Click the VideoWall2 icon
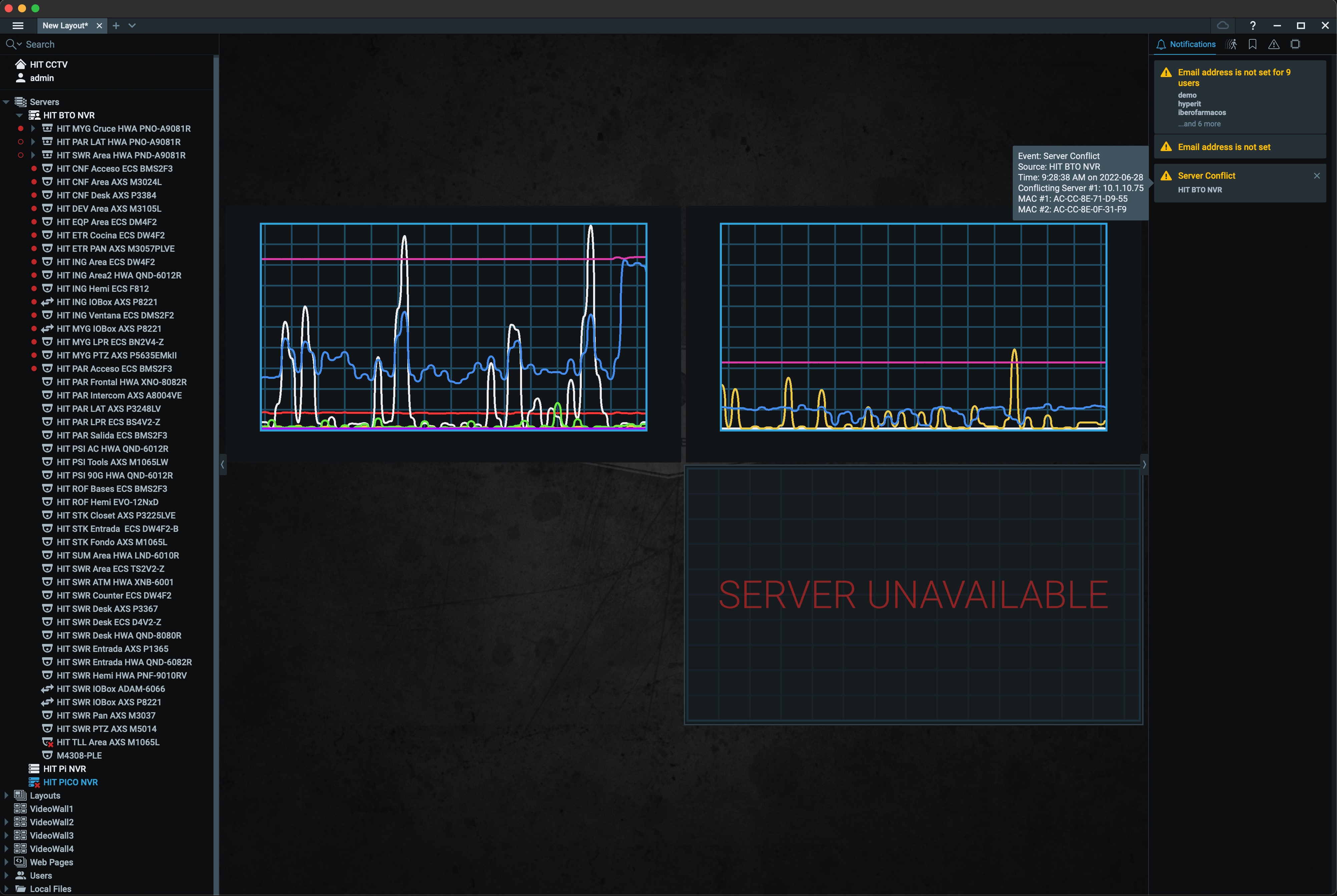This screenshot has width=1337, height=896. pos(21,822)
